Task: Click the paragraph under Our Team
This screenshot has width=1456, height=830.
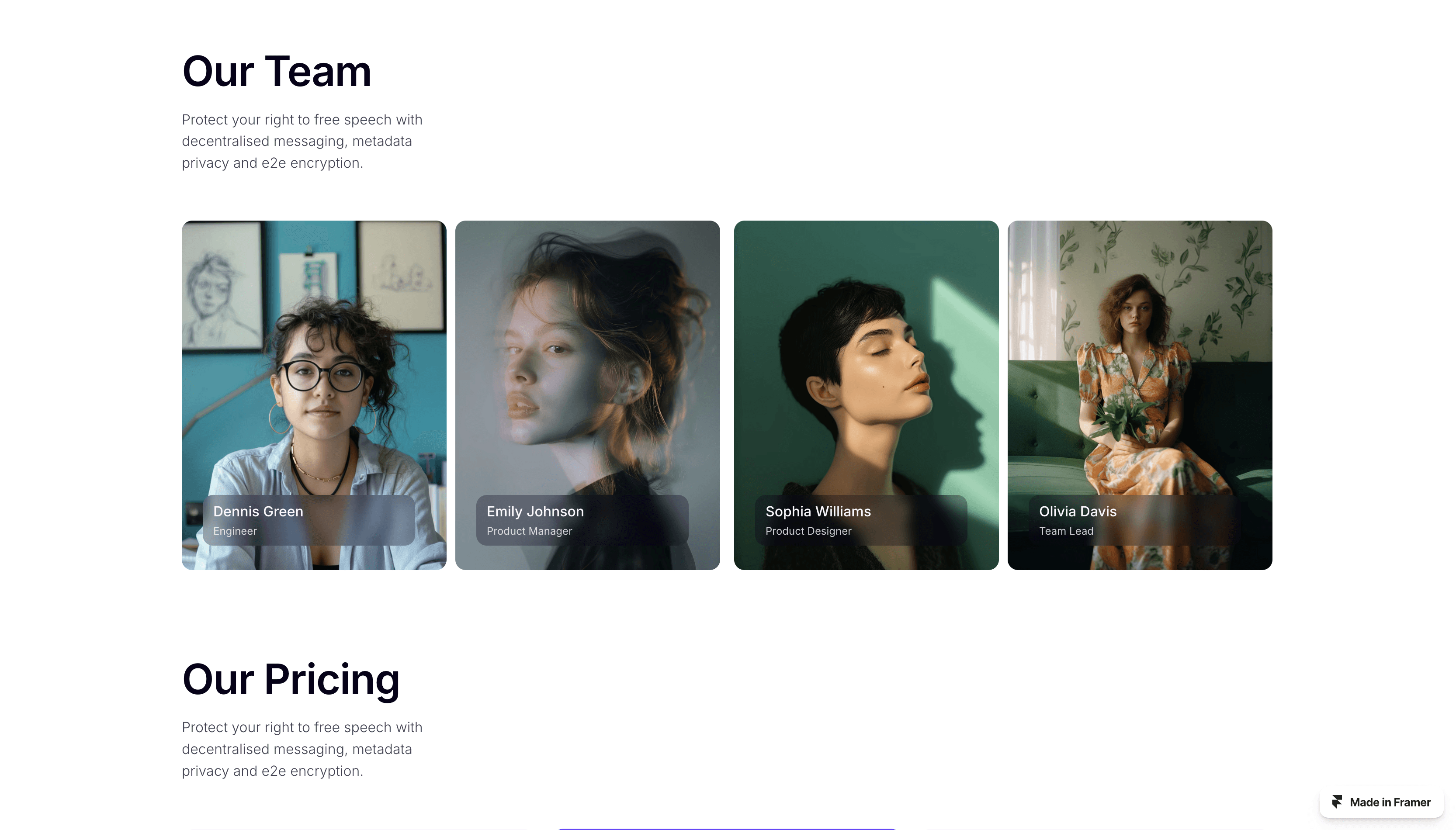Action: [302, 142]
